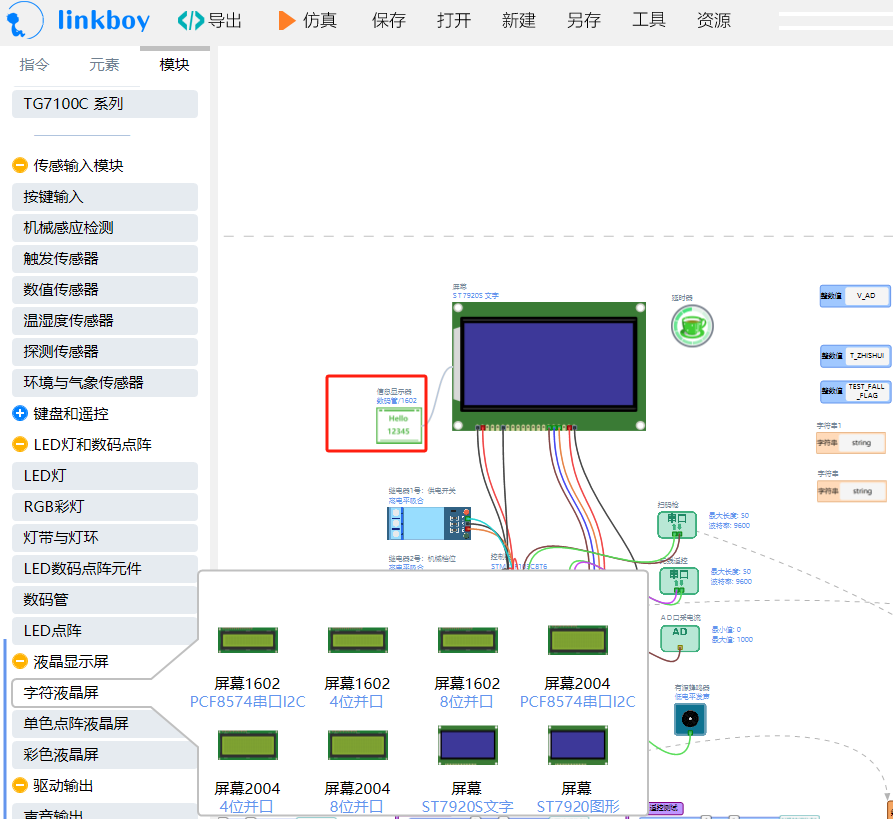Switch to the 元素 tab
Viewport: 893px width, 819px height.
click(104, 64)
